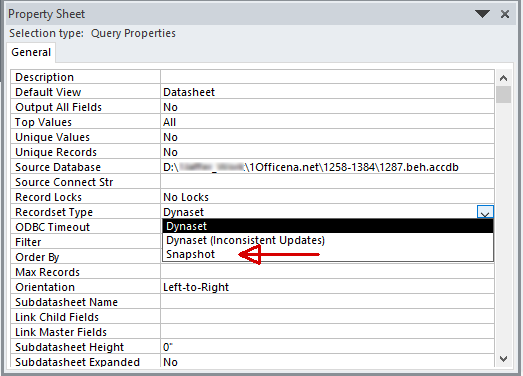The image size is (523, 376).
Task: Click the Subdatasheet Expanded value No
Action: pos(327,362)
